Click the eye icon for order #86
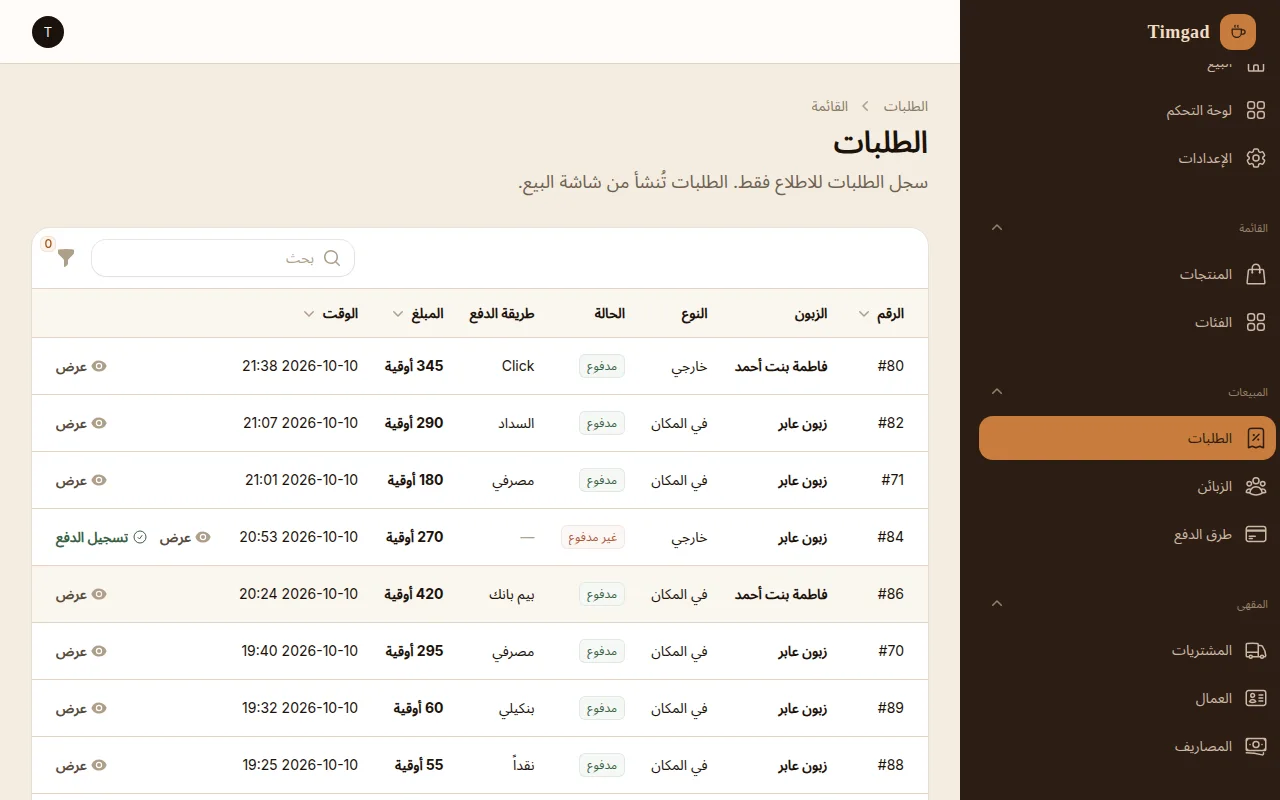Viewport: 1280px width, 800px height. coord(99,594)
